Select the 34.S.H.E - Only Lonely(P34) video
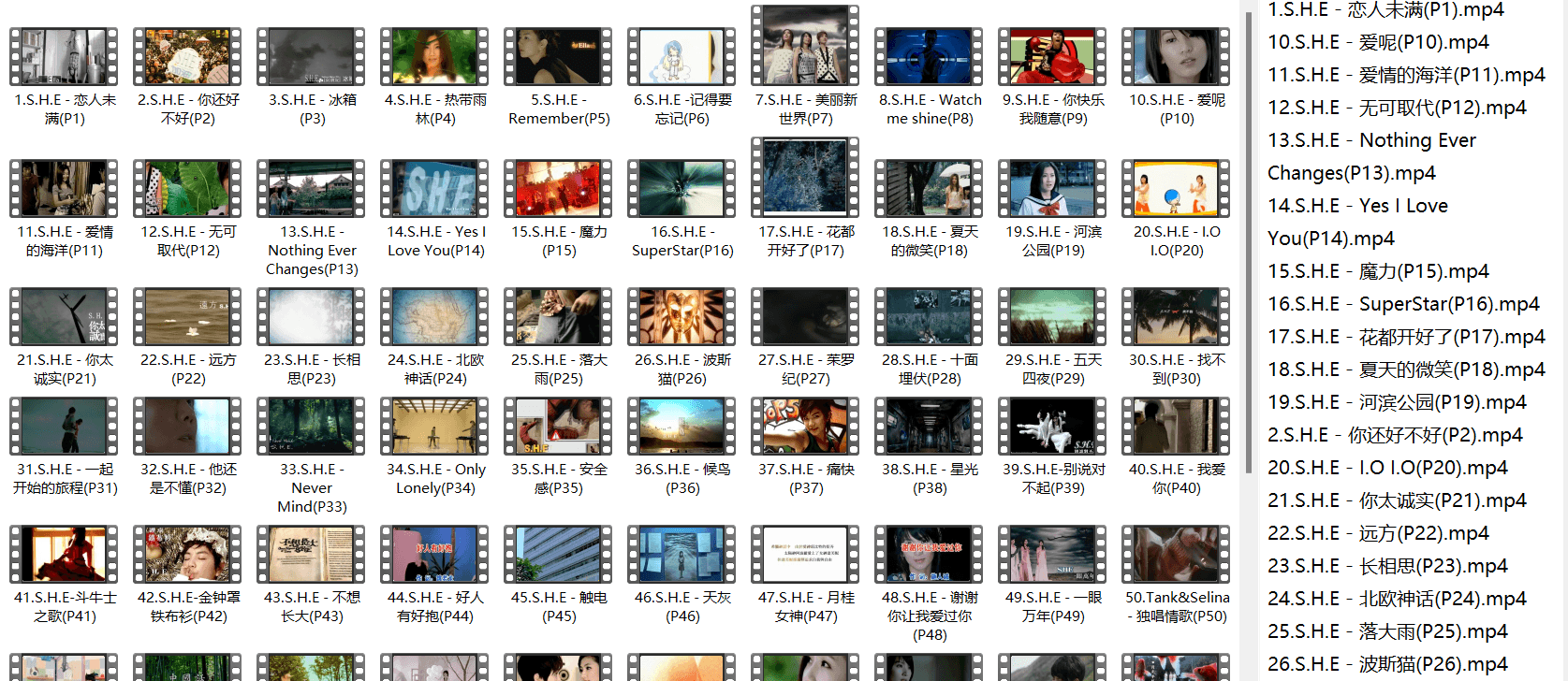Screen dimensions: 1568x681 pyautogui.click(x=434, y=426)
